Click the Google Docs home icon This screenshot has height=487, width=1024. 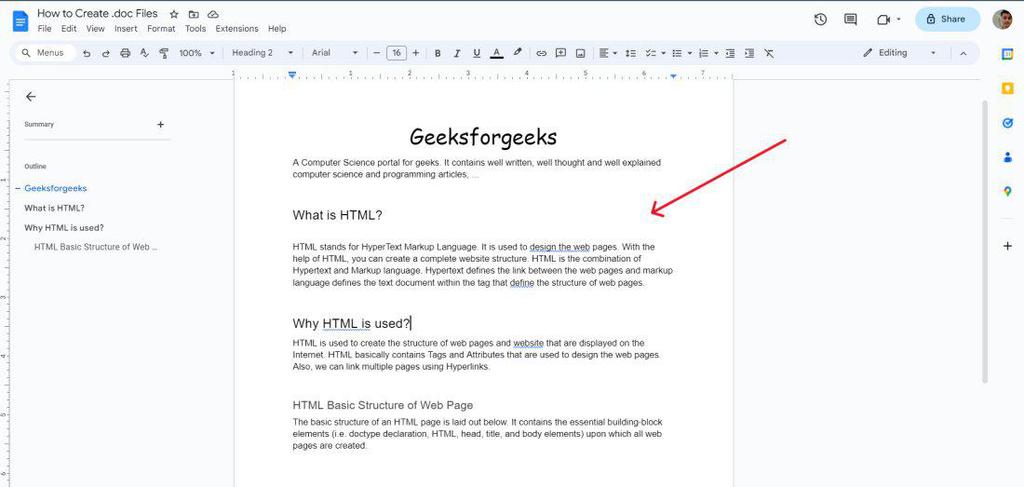tap(20, 21)
